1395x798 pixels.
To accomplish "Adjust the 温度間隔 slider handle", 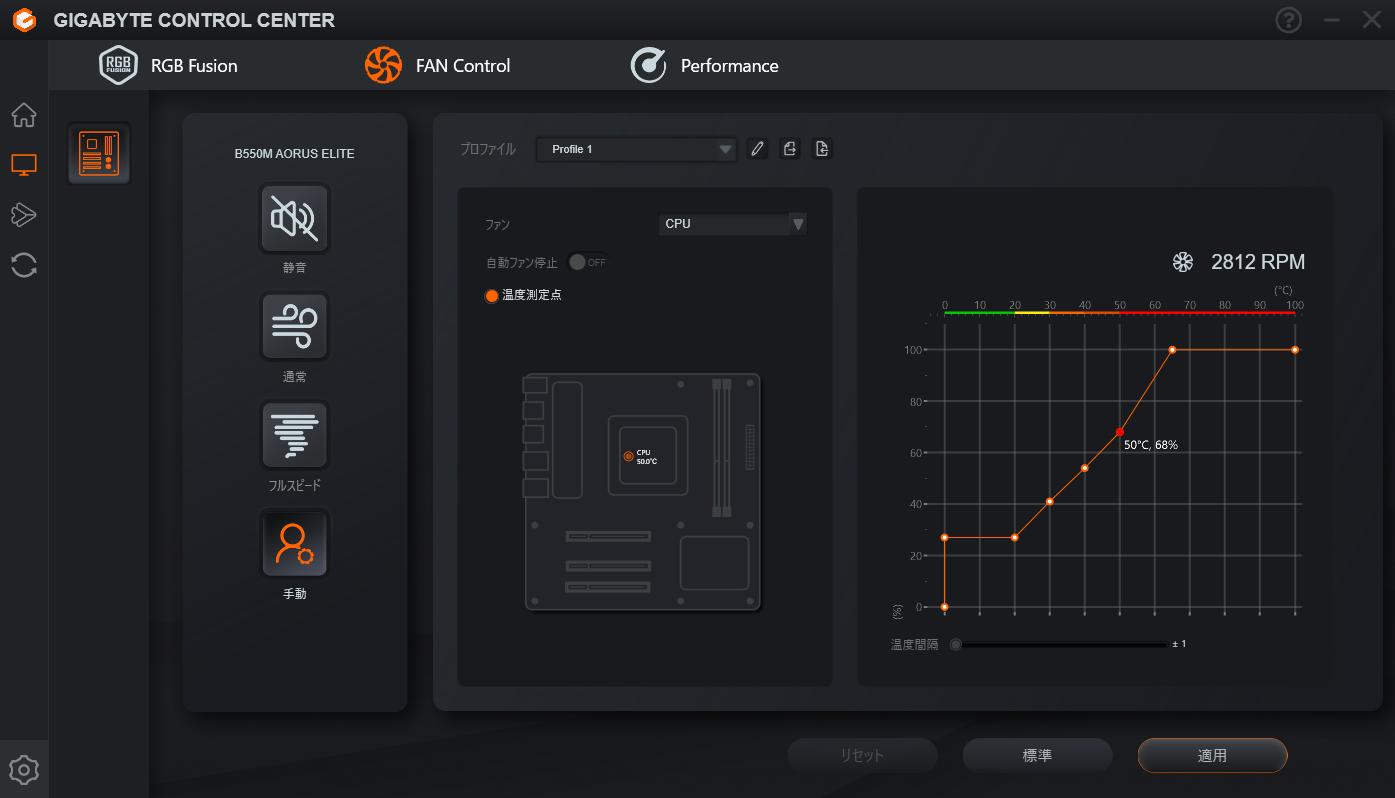I will (x=956, y=644).
